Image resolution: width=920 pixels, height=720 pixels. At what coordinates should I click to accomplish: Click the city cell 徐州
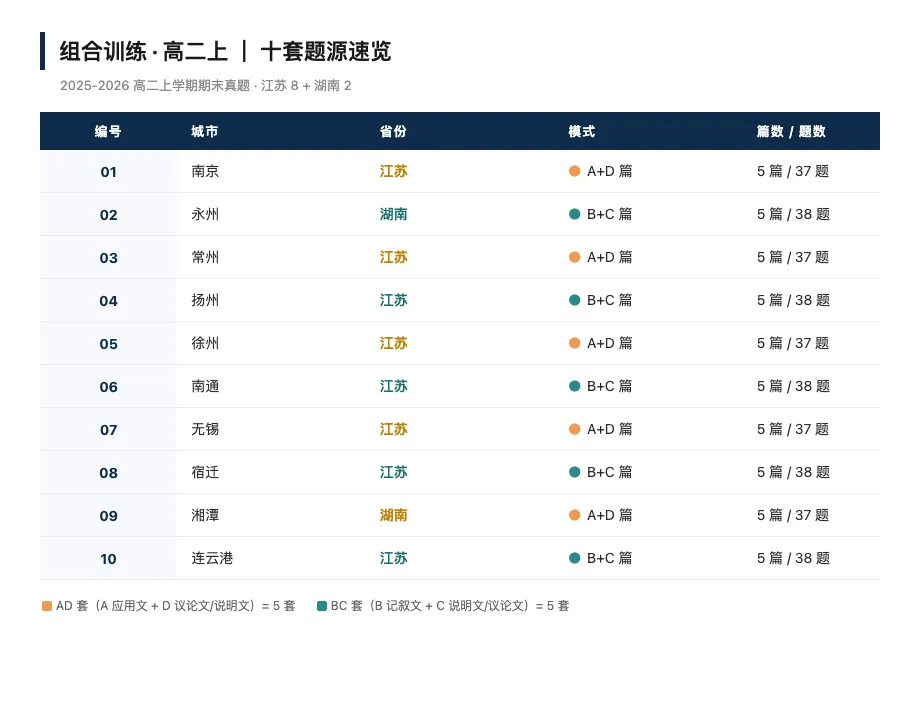click(205, 343)
